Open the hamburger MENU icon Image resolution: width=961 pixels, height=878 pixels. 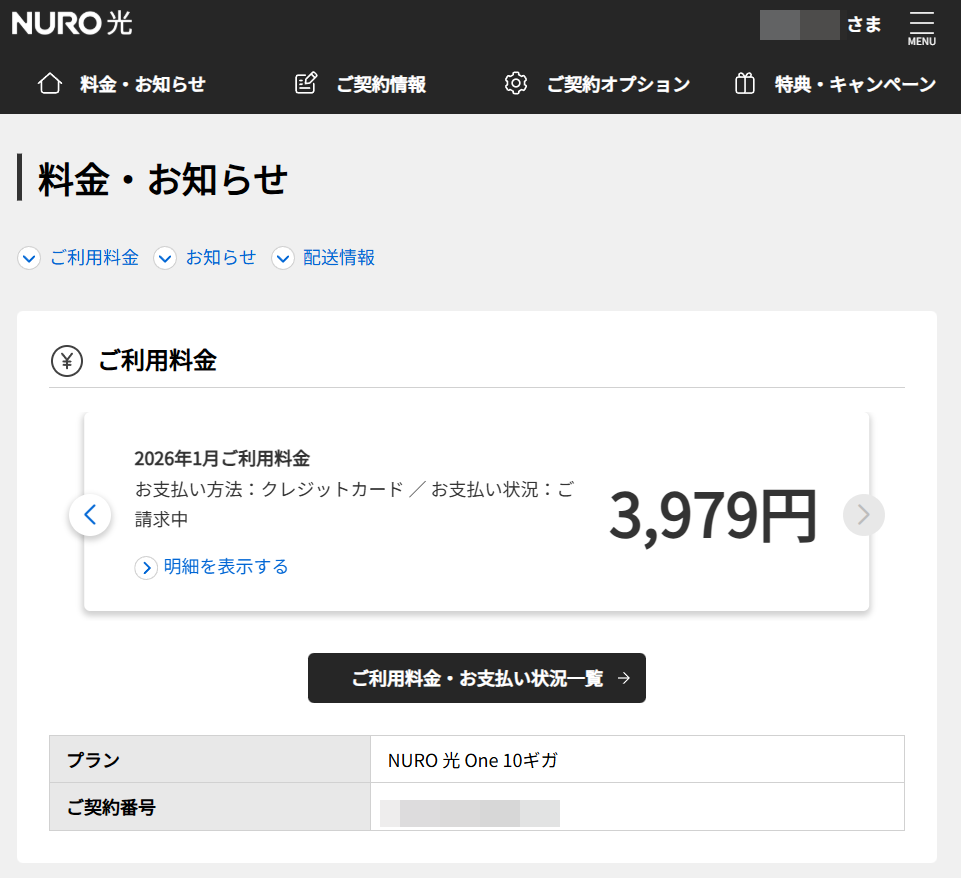tap(921, 28)
